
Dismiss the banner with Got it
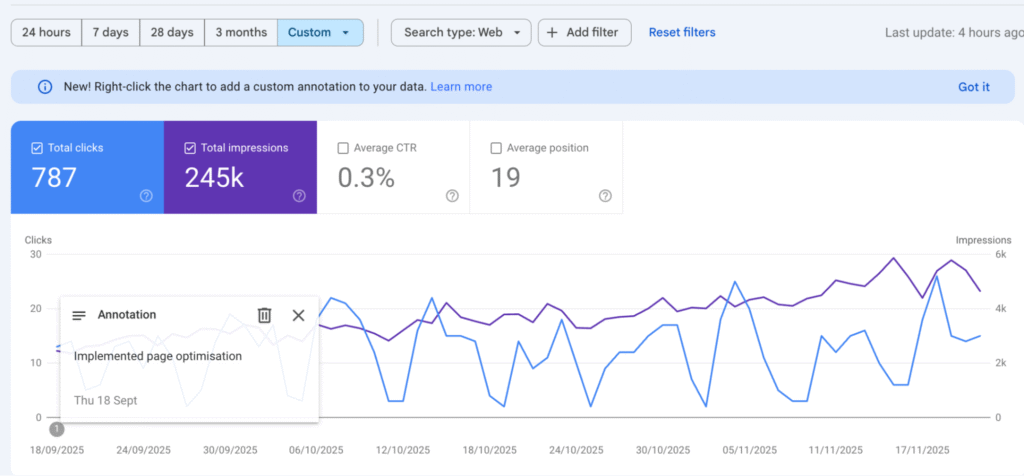pos(973,87)
